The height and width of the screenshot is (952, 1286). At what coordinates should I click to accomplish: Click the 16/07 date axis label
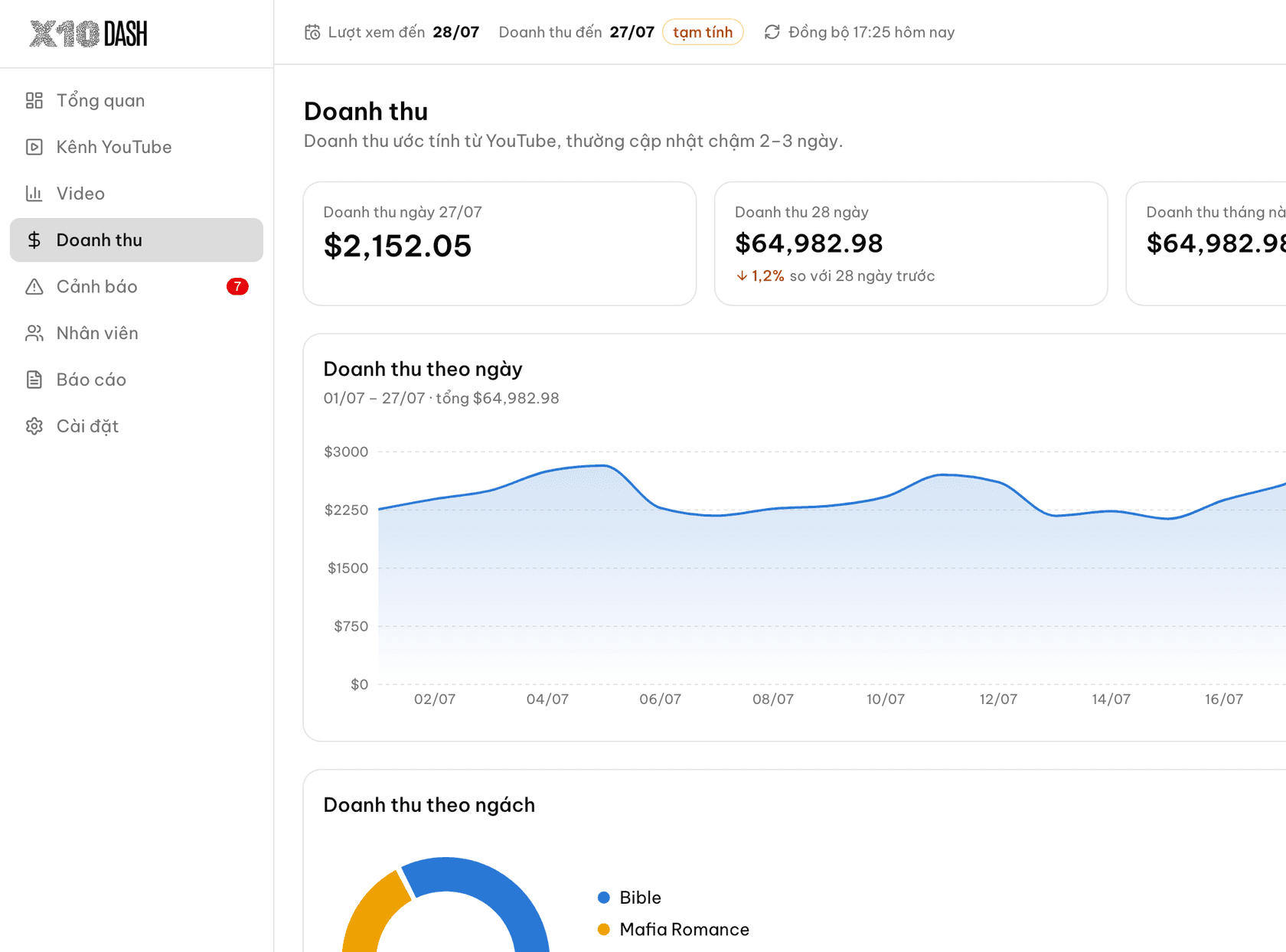1224,699
